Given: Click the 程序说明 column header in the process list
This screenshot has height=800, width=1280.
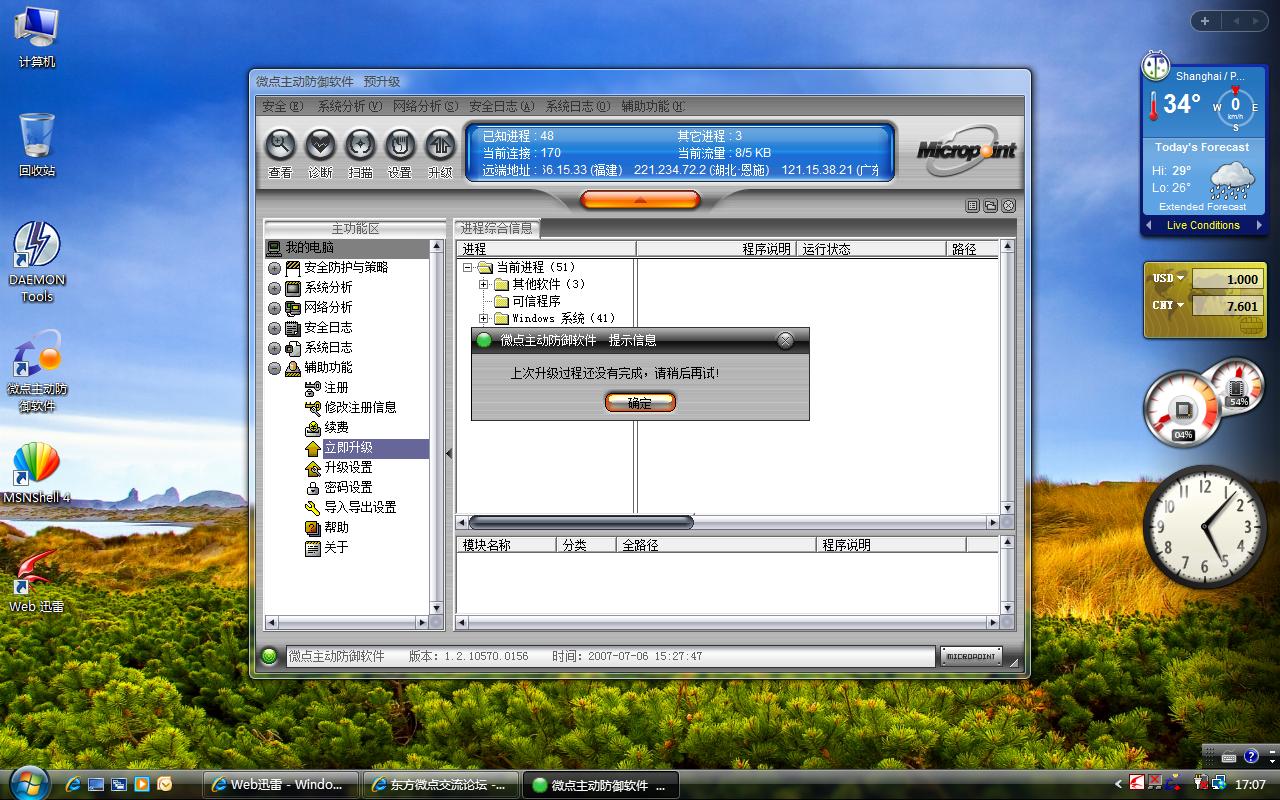Looking at the screenshot, I should click(716, 249).
